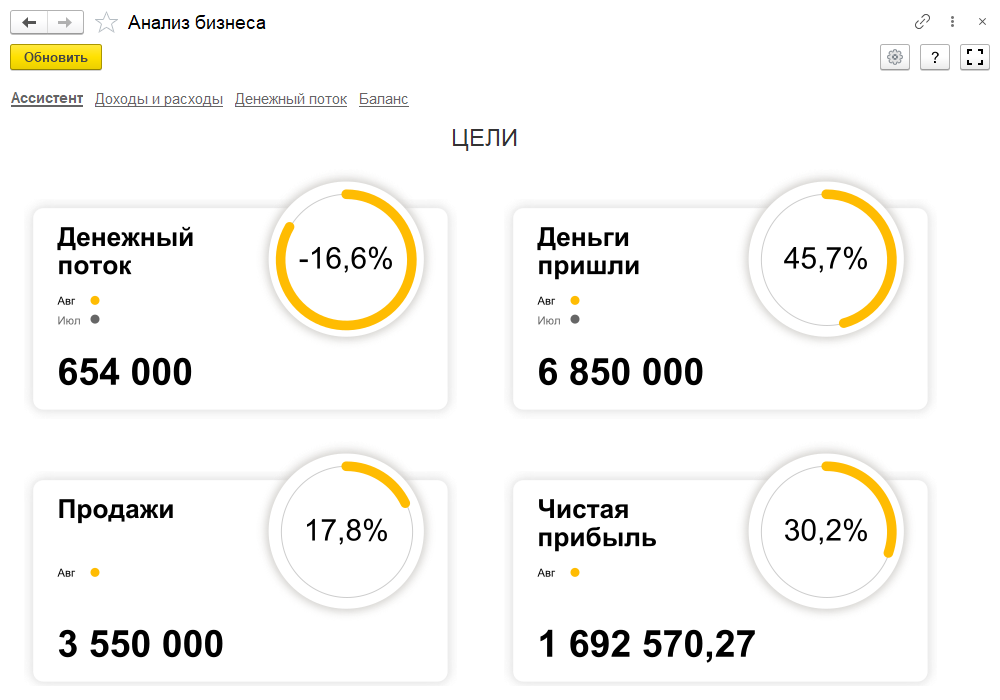Close the Анализ бизнеса window

[982, 22]
